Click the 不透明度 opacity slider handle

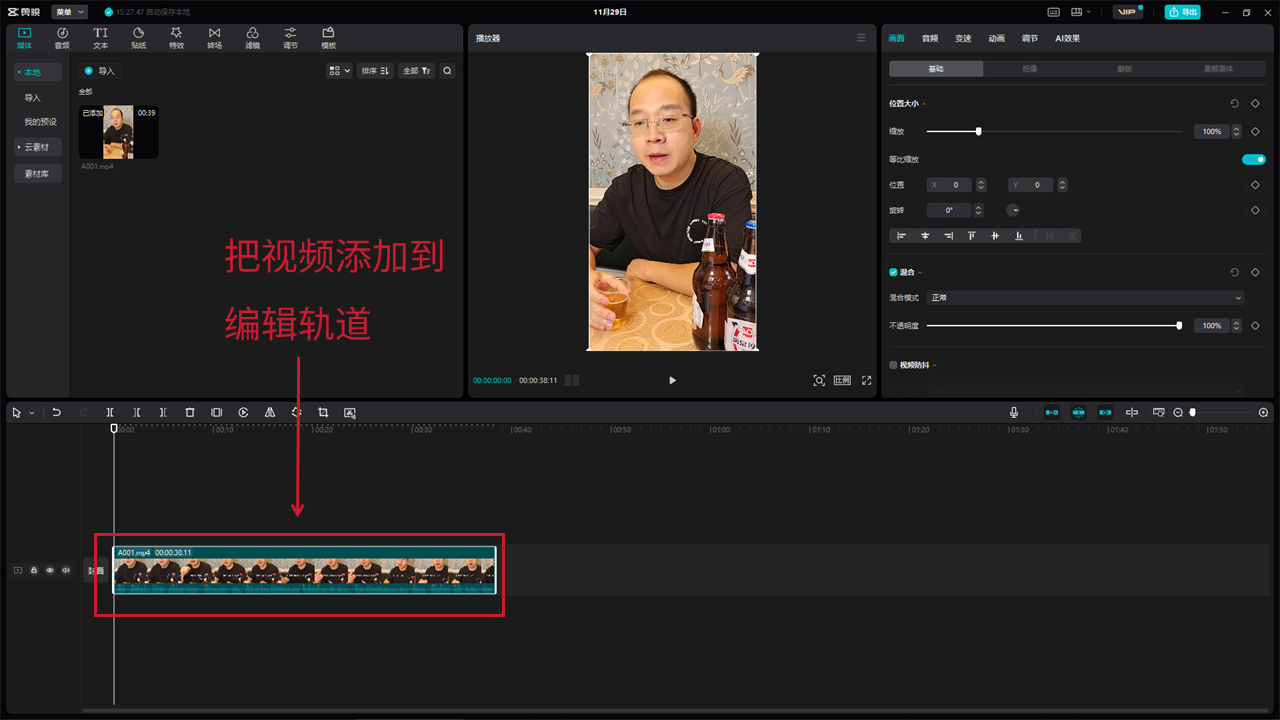click(1179, 326)
